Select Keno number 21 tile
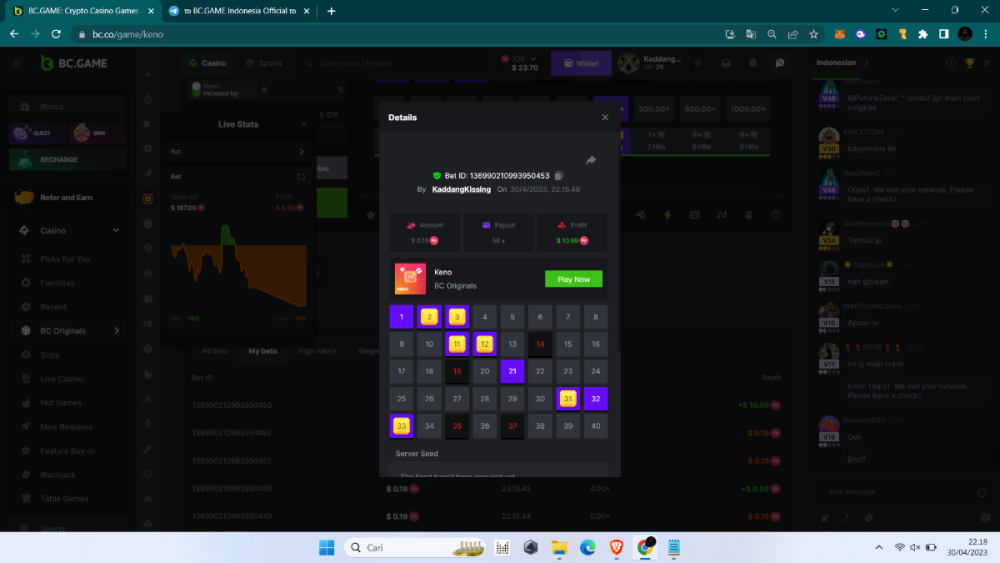This screenshot has height=563, width=1000. 513,371
